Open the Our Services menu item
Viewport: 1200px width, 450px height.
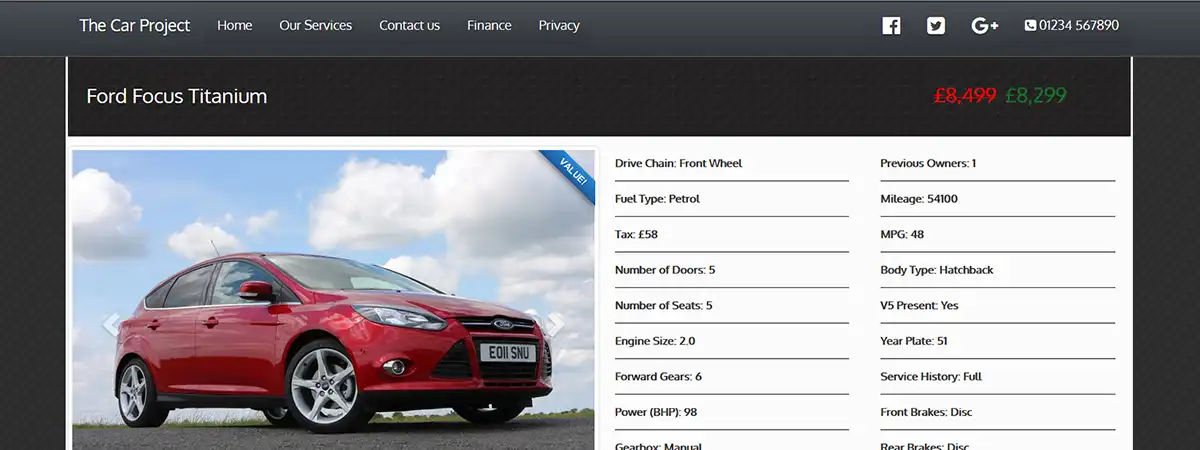click(x=316, y=26)
